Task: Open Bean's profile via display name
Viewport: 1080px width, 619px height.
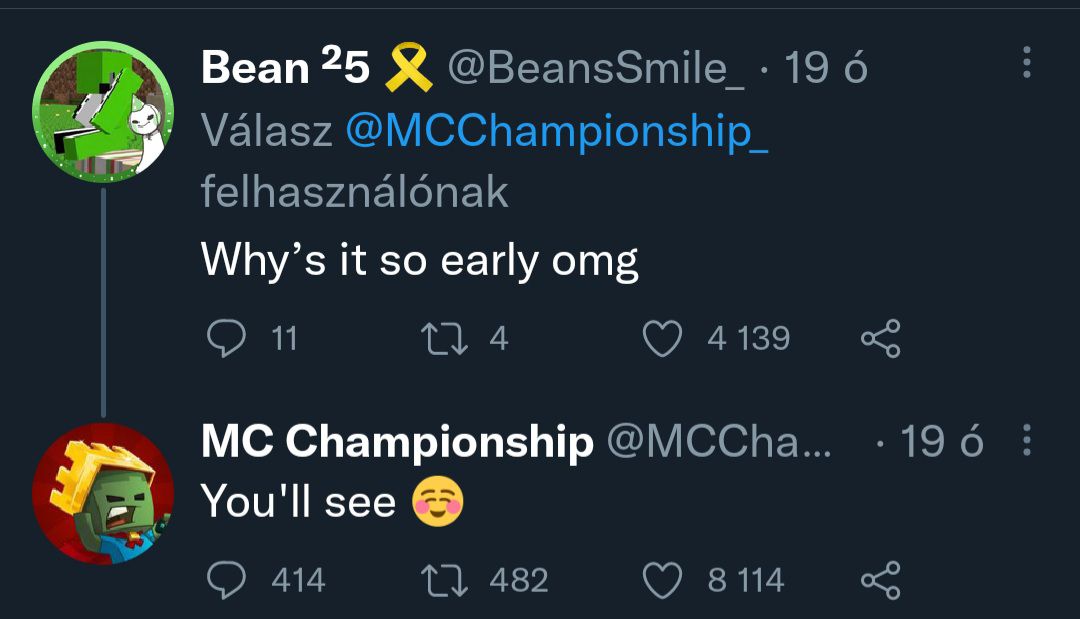Action: pos(285,67)
